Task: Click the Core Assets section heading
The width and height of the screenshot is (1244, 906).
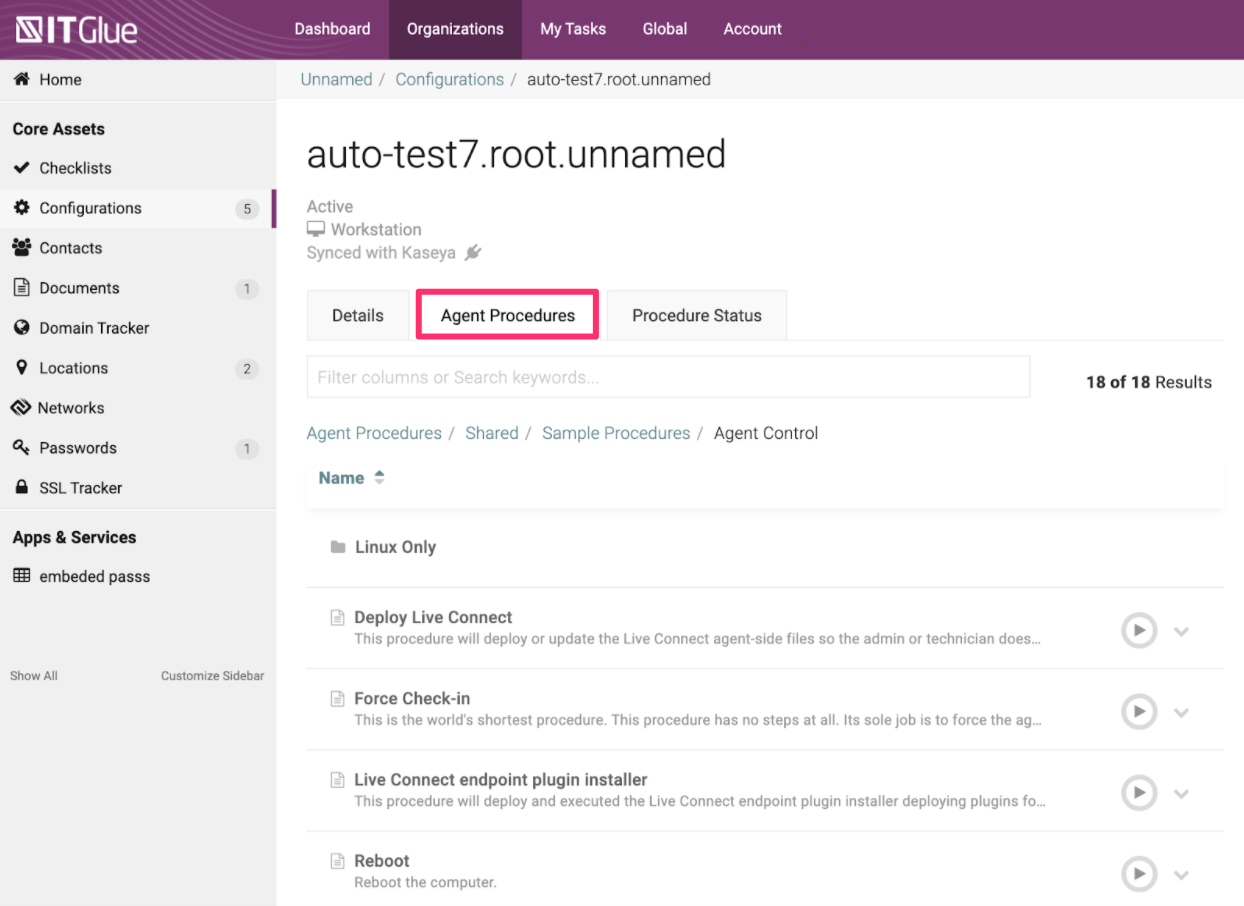Action: (x=58, y=129)
